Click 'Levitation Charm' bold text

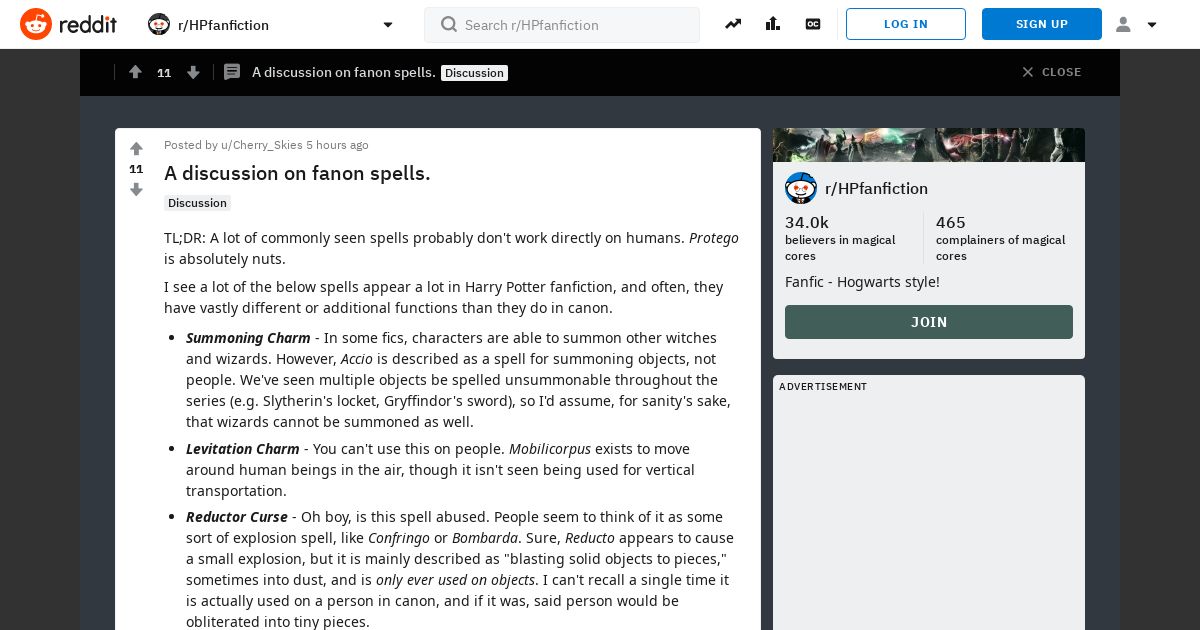point(243,449)
